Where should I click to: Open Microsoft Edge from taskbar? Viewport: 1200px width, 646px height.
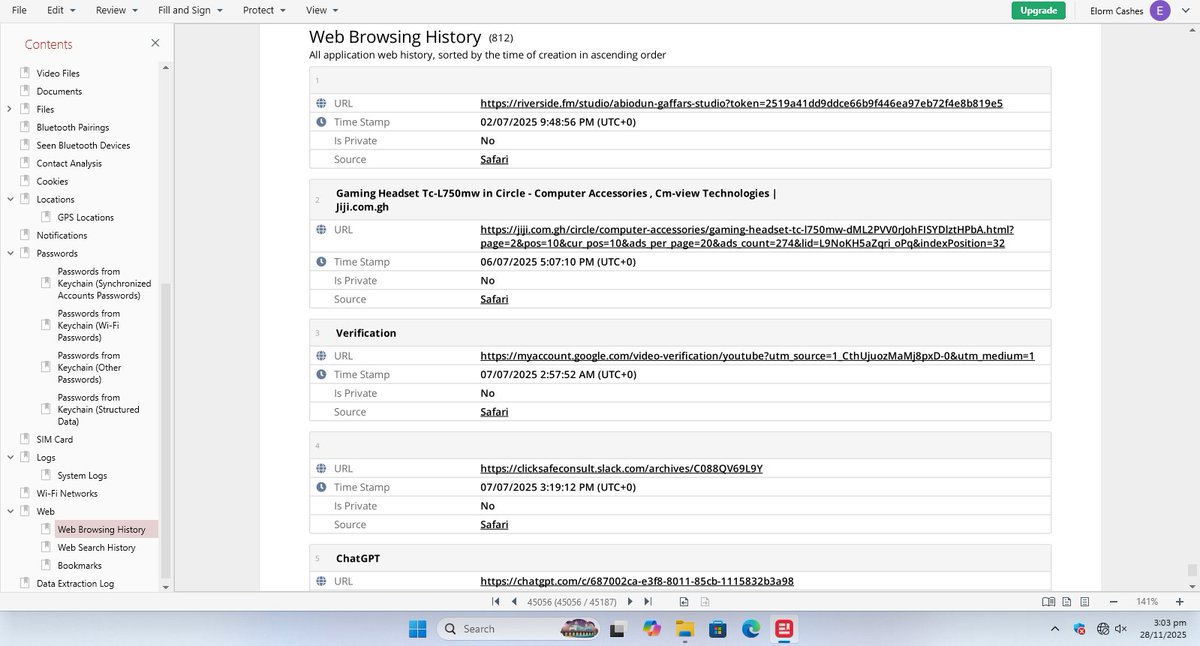pyautogui.click(x=751, y=628)
